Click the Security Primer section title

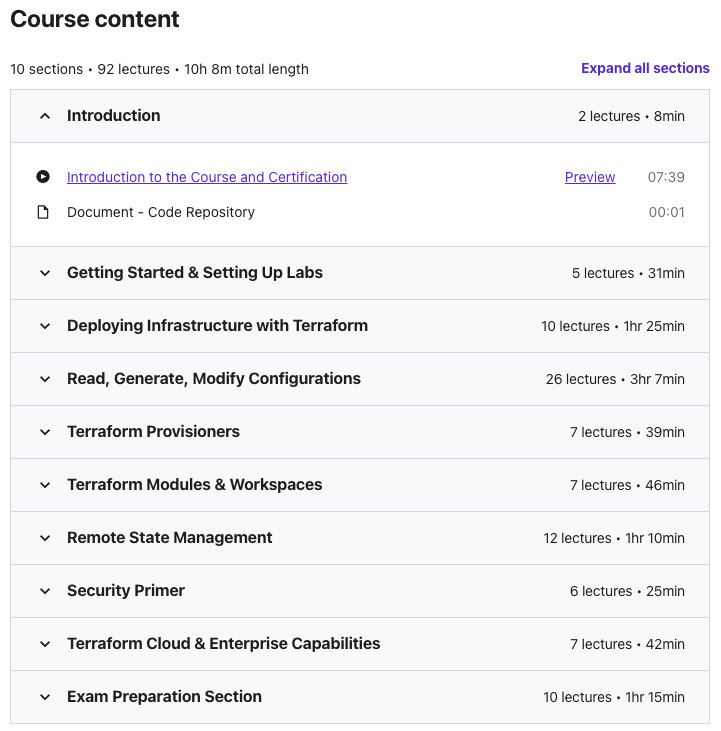pos(126,591)
